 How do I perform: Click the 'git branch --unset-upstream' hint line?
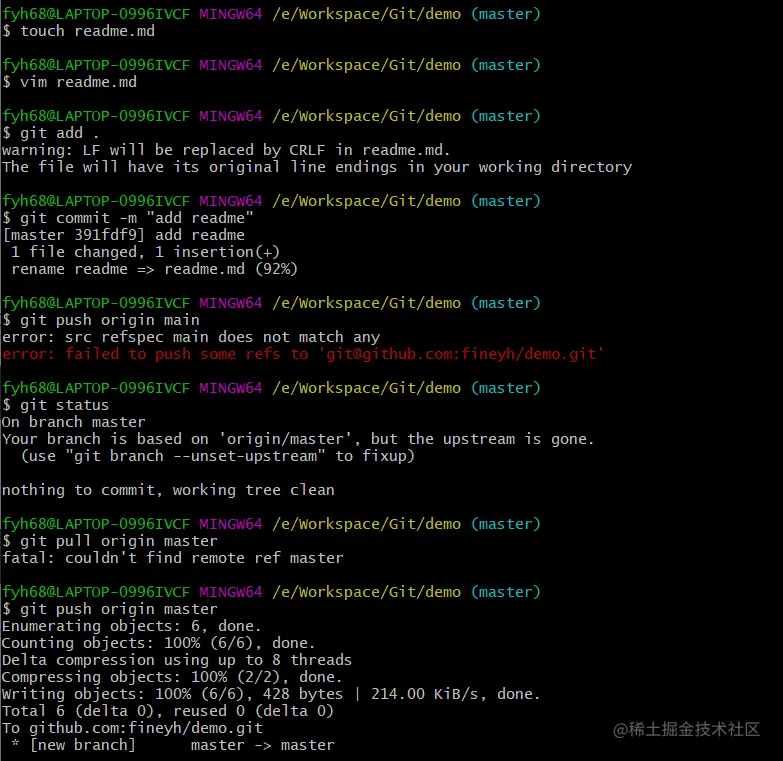pos(217,455)
